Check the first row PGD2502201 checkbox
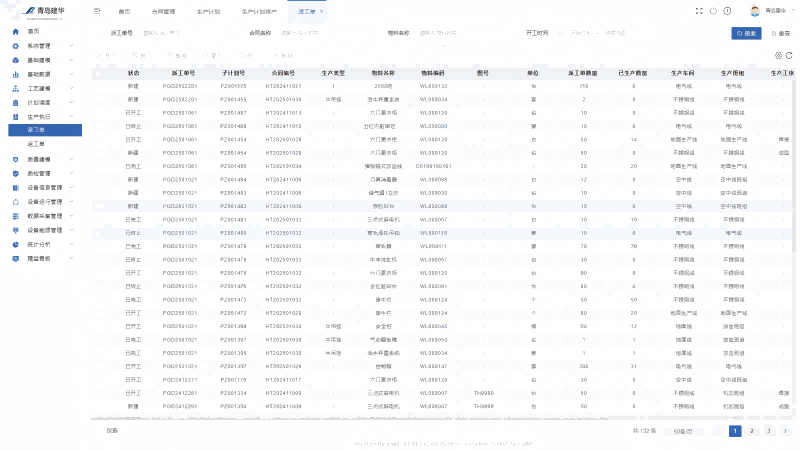The height and width of the screenshot is (450, 800). tap(98, 86)
